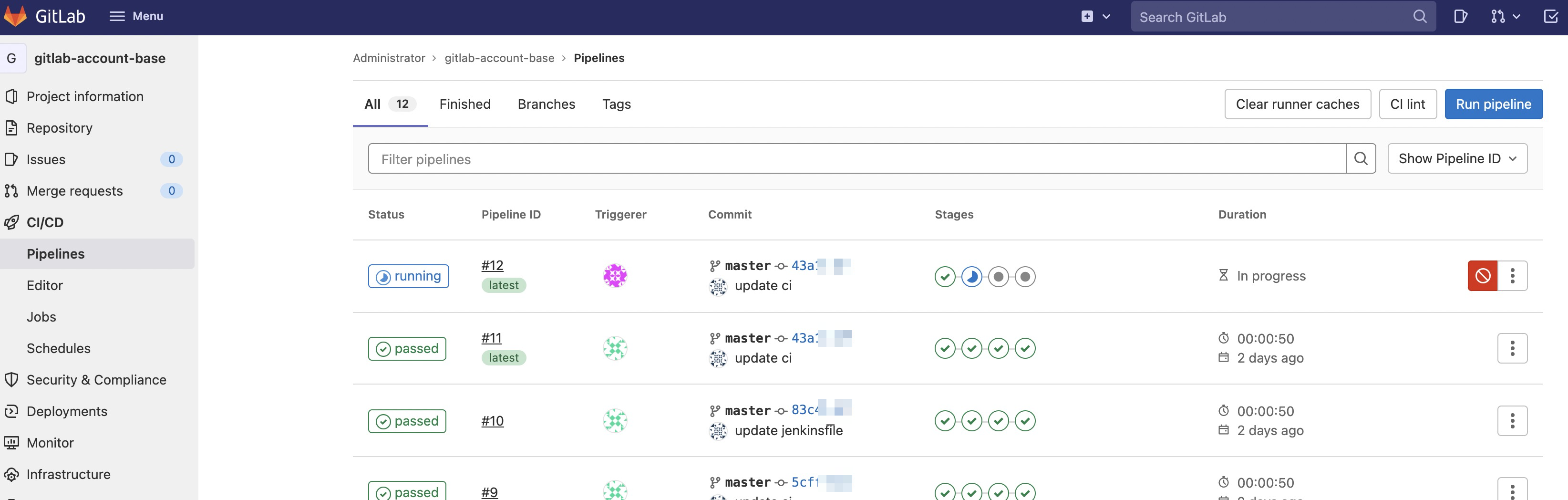Open the Issues icon in top navbar
The height and width of the screenshot is (500, 1568).
click(1460, 16)
